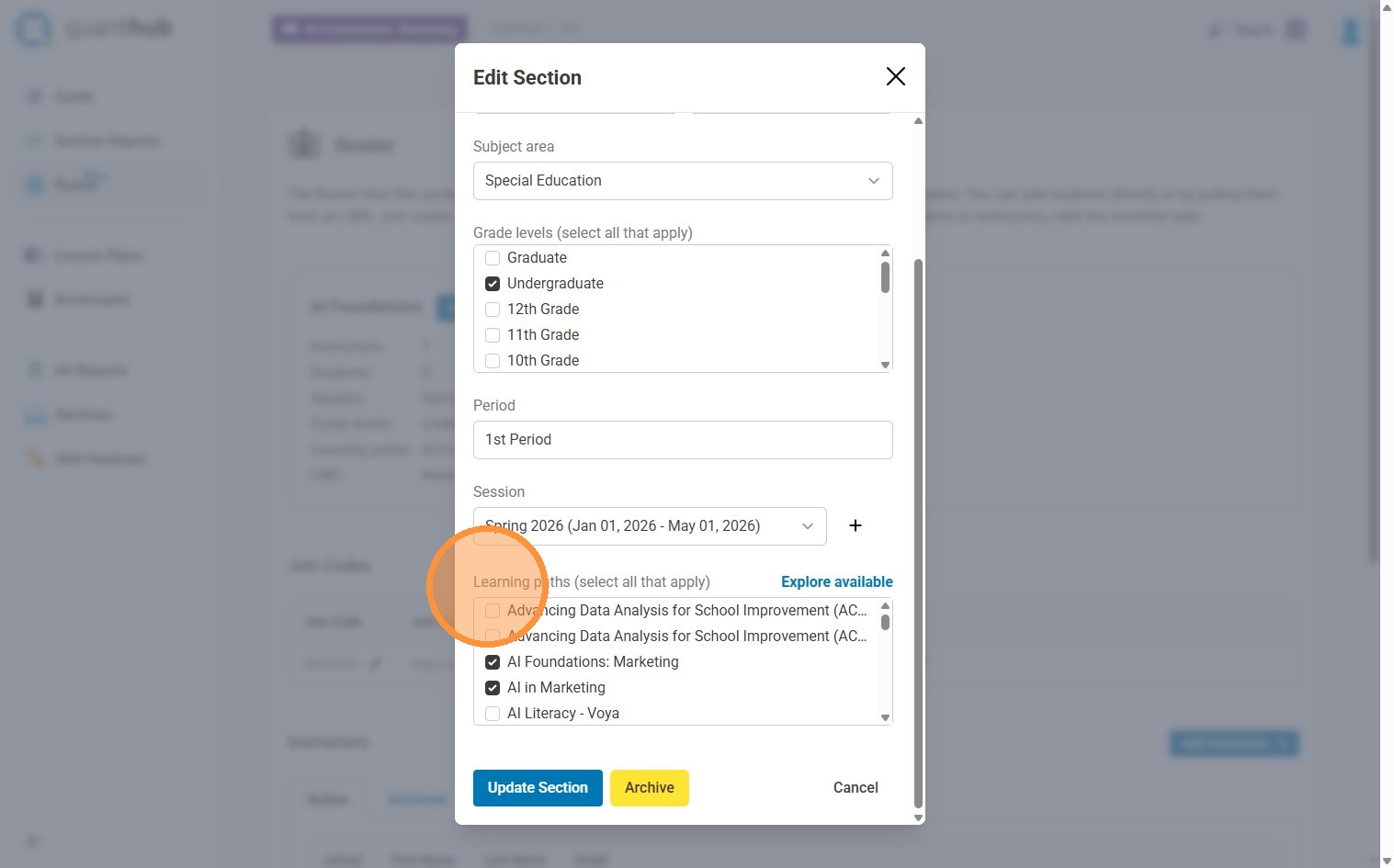
Task: Uncheck AI Foundations: Marketing learning path
Action: (x=493, y=662)
